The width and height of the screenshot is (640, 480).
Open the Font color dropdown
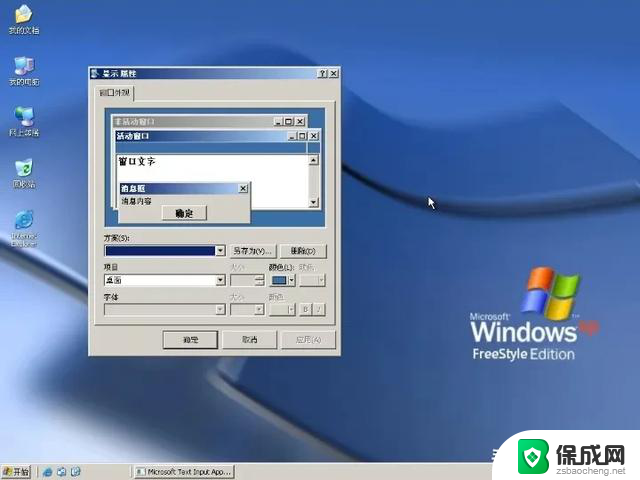coord(282,310)
